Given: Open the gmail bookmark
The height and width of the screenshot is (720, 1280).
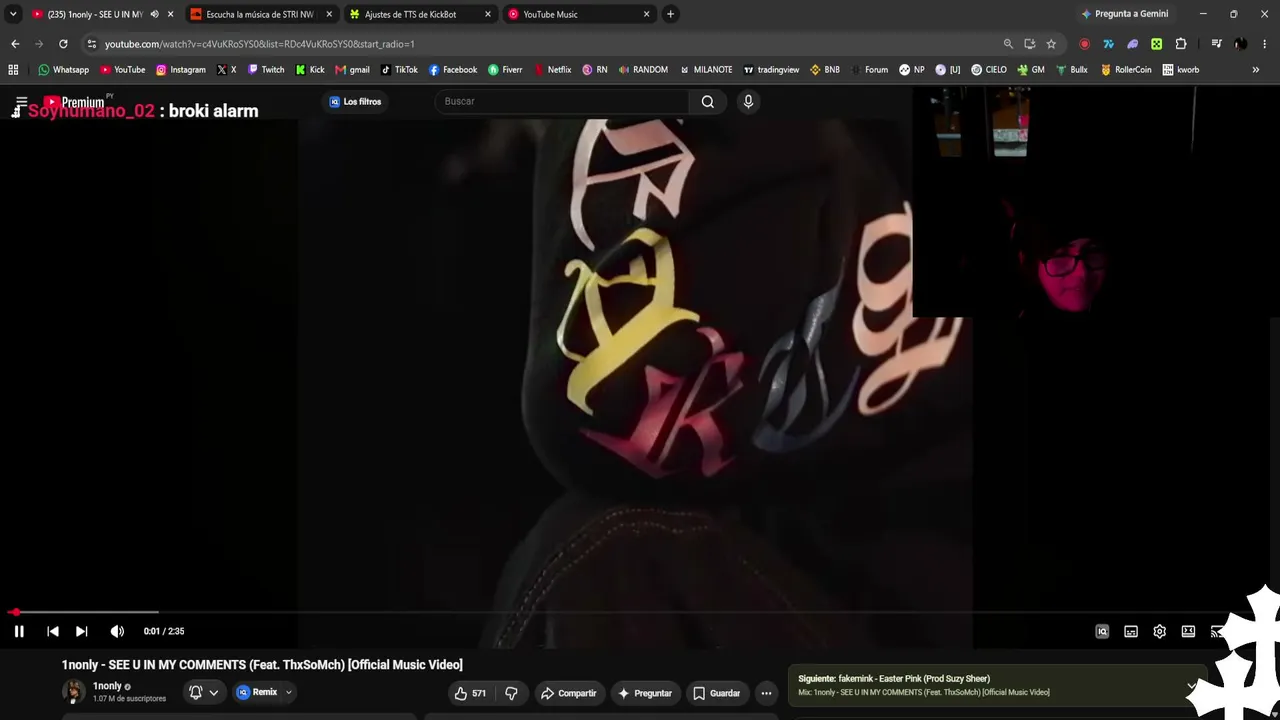Looking at the screenshot, I should click(x=353, y=70).
